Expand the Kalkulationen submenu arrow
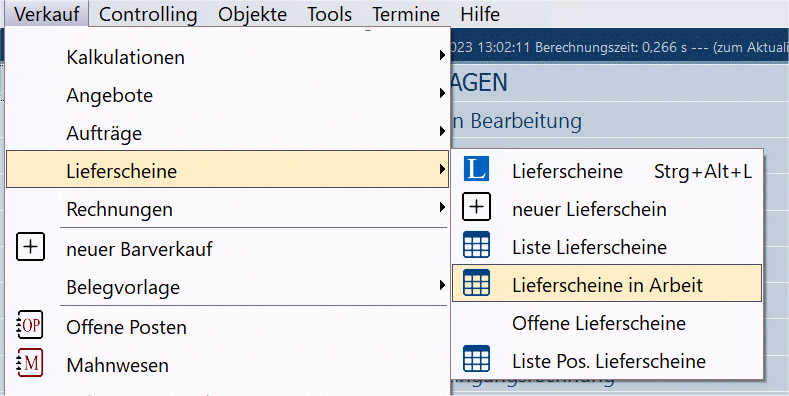Screen dimensions: 789x396 click(x=442, y=55)
